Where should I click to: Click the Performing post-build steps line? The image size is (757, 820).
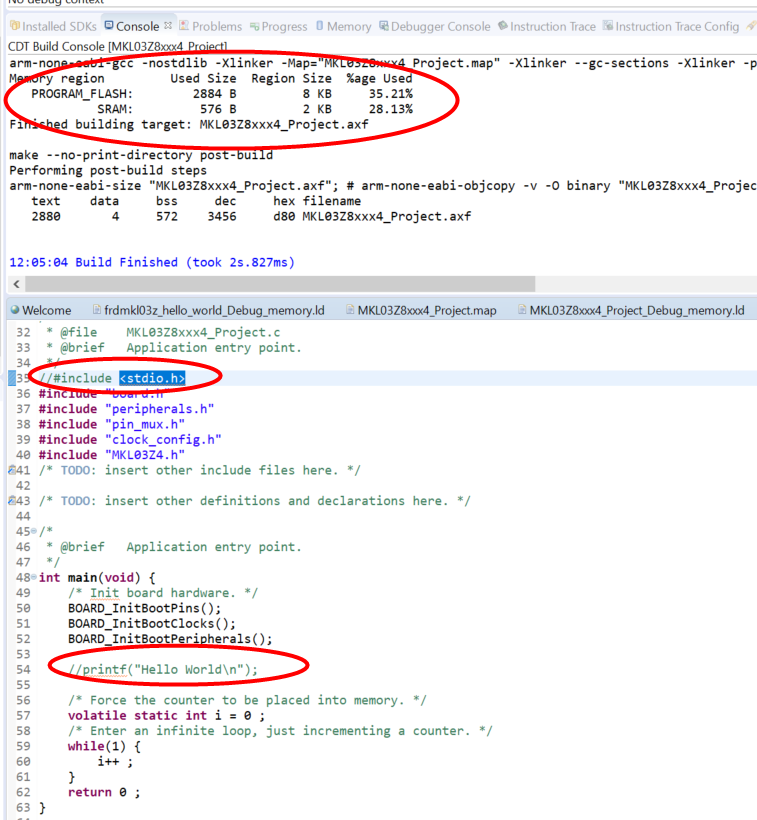[x=108, y=170]
